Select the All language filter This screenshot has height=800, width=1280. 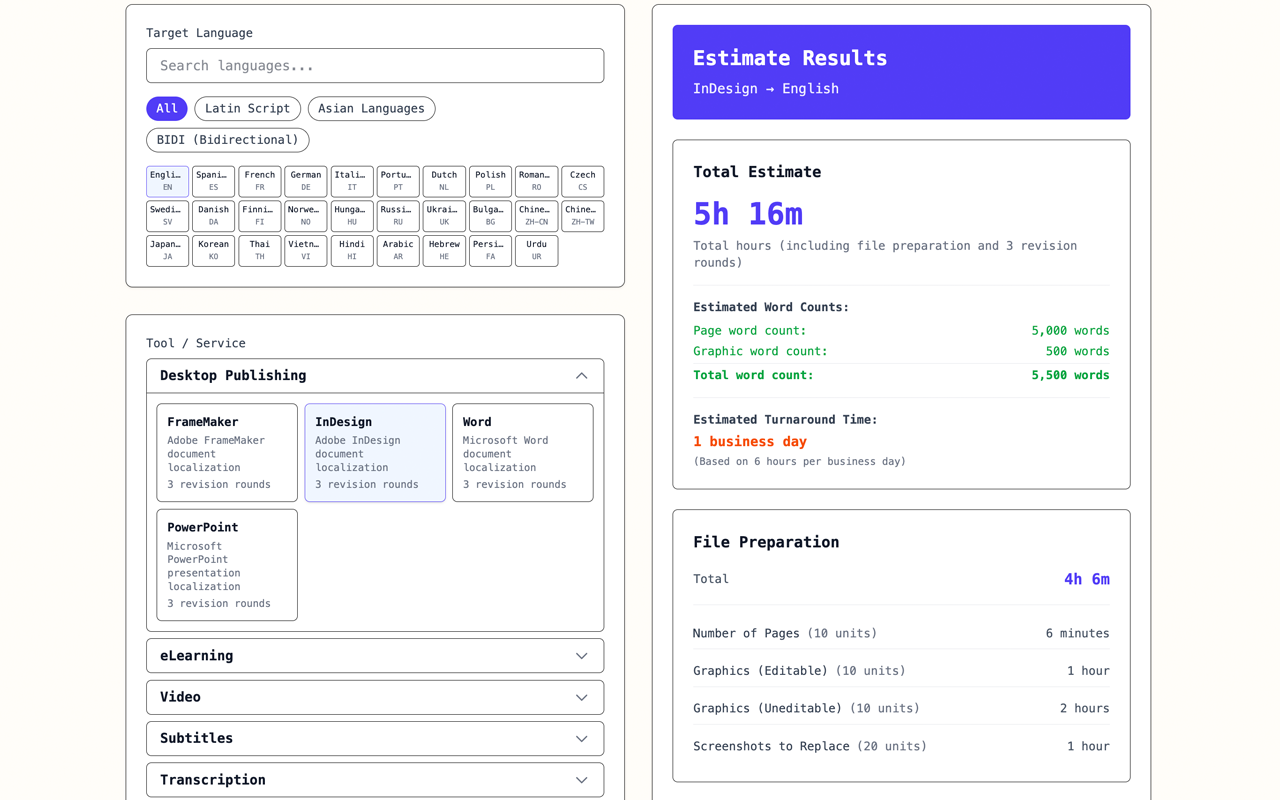pyautogui.click(x=167, y=108)
